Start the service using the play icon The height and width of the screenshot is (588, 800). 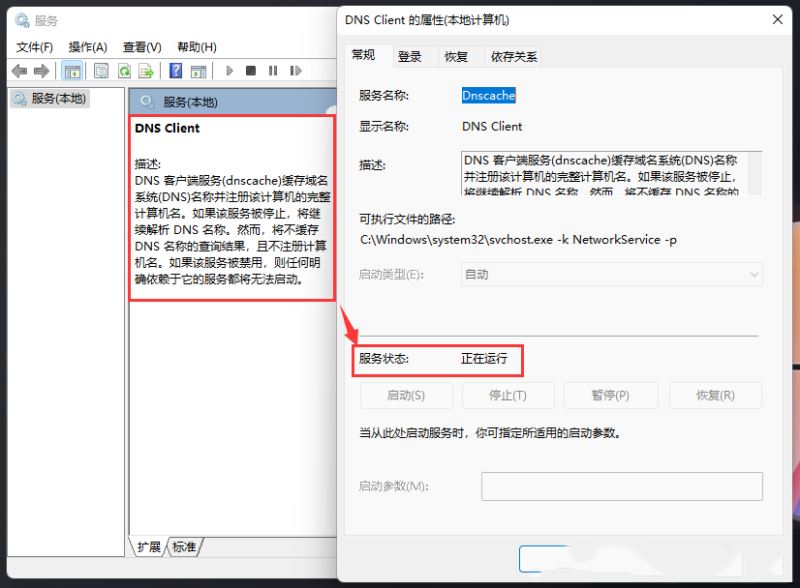[230, 70]
